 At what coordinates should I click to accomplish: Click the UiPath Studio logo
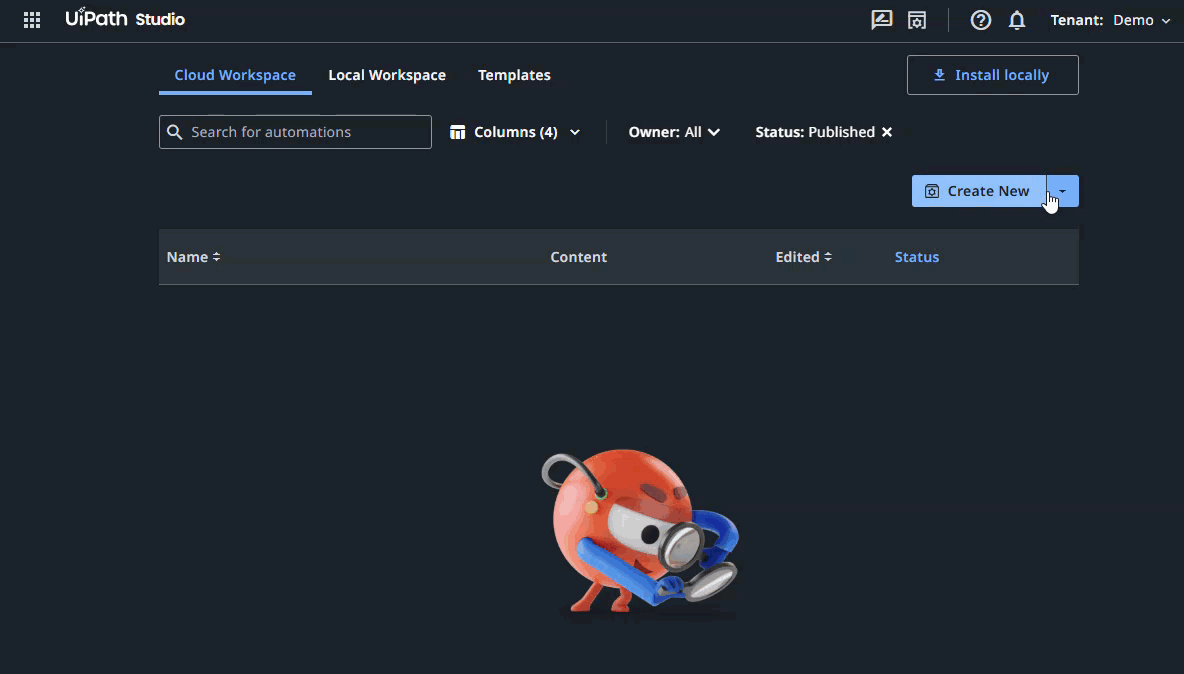pos(125,18)
